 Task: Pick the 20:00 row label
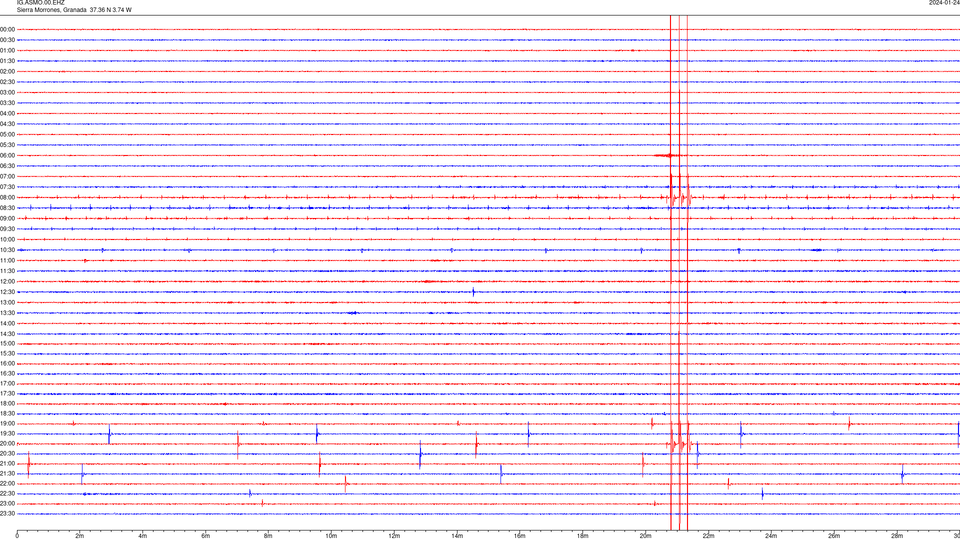coord(7,444)
